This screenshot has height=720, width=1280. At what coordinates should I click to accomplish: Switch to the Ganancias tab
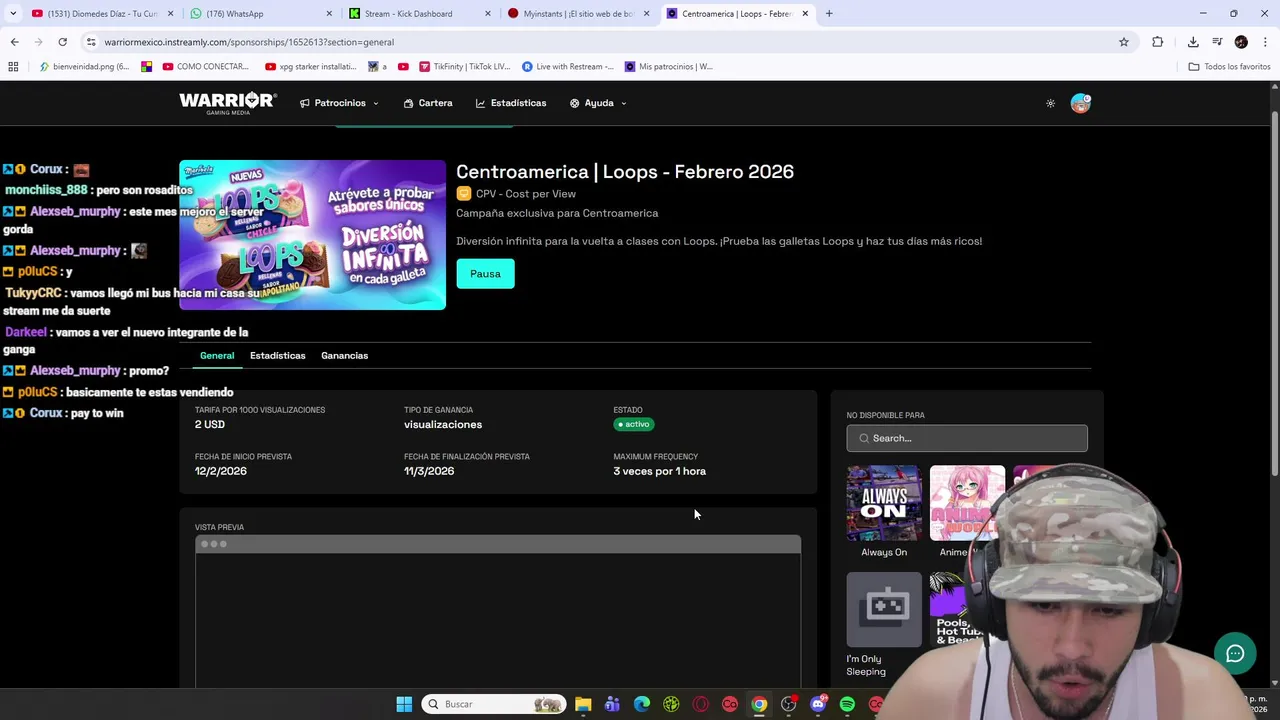coord(344,356)
